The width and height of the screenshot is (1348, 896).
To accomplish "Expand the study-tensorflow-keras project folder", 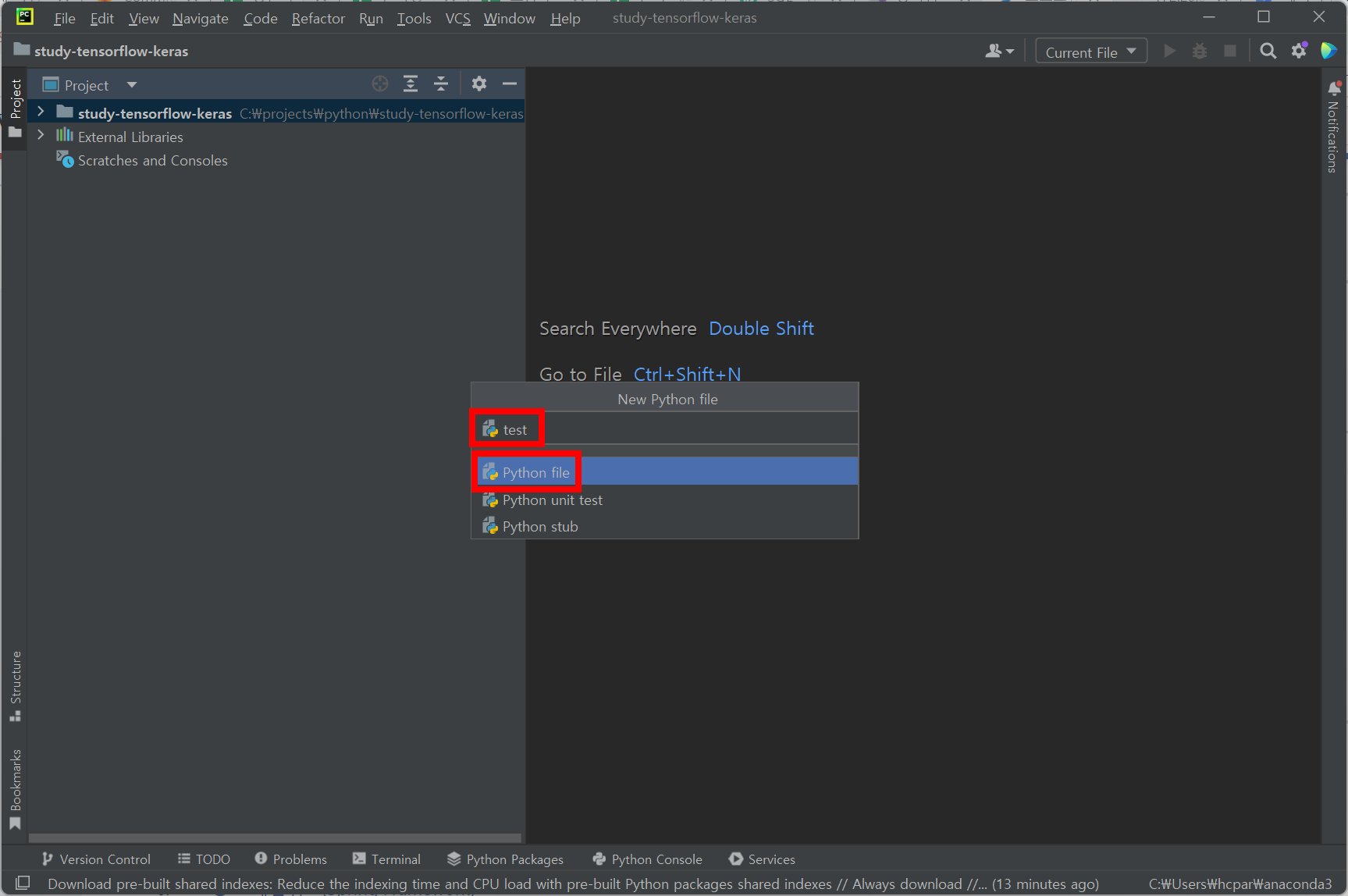I will 41,112.
